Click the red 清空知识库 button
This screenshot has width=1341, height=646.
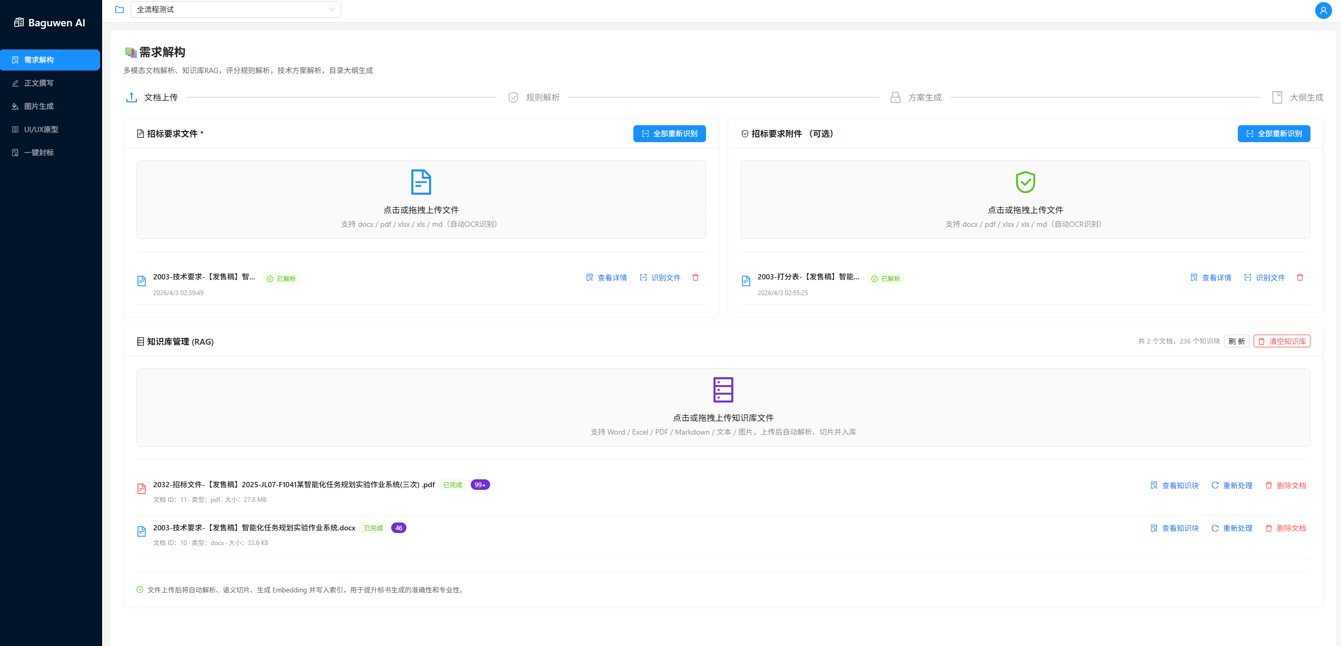pos(1282,341)
